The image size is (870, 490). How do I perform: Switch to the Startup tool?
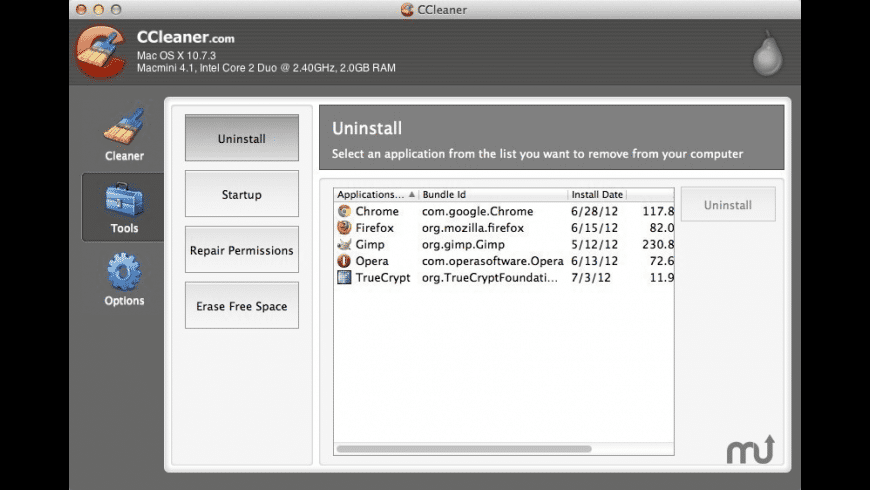(x=241, y=194)
